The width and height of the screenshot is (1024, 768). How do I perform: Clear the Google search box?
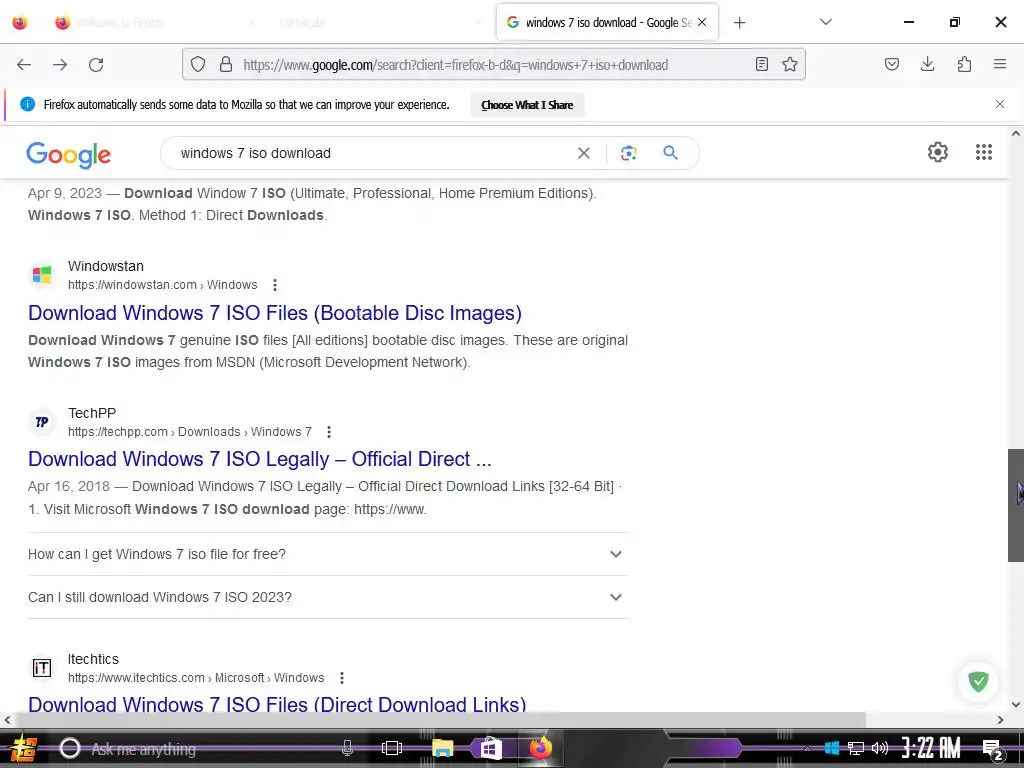tap(584, 153)
